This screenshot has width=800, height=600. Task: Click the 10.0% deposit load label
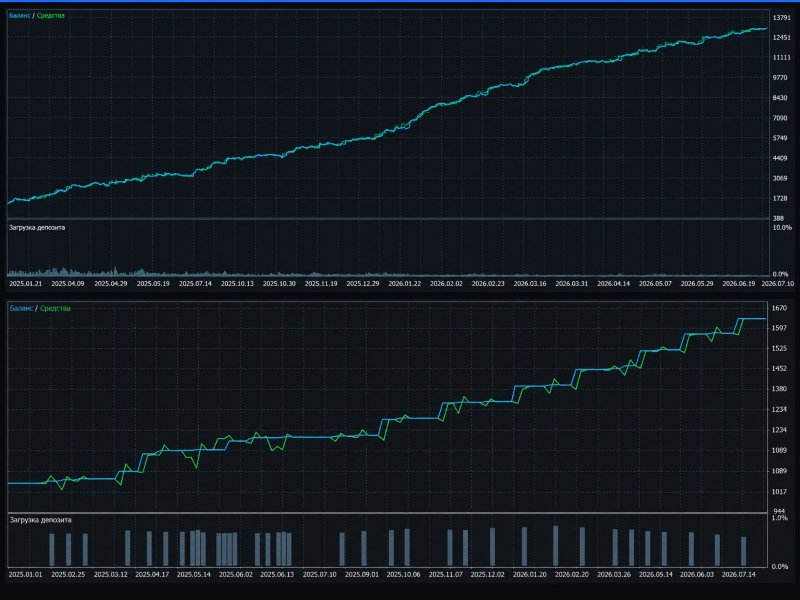click(x=782, y=228)
